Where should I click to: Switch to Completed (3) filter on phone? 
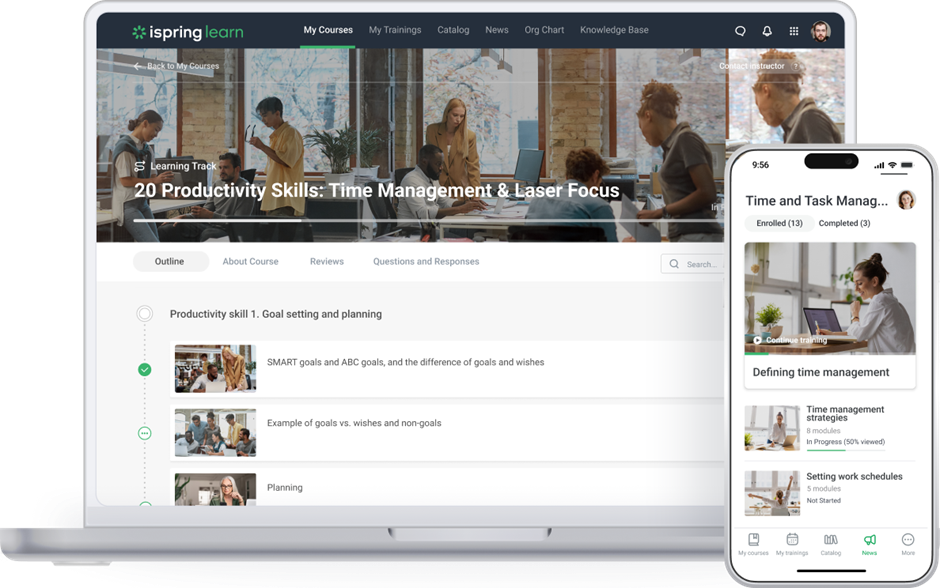coord(844,223)
